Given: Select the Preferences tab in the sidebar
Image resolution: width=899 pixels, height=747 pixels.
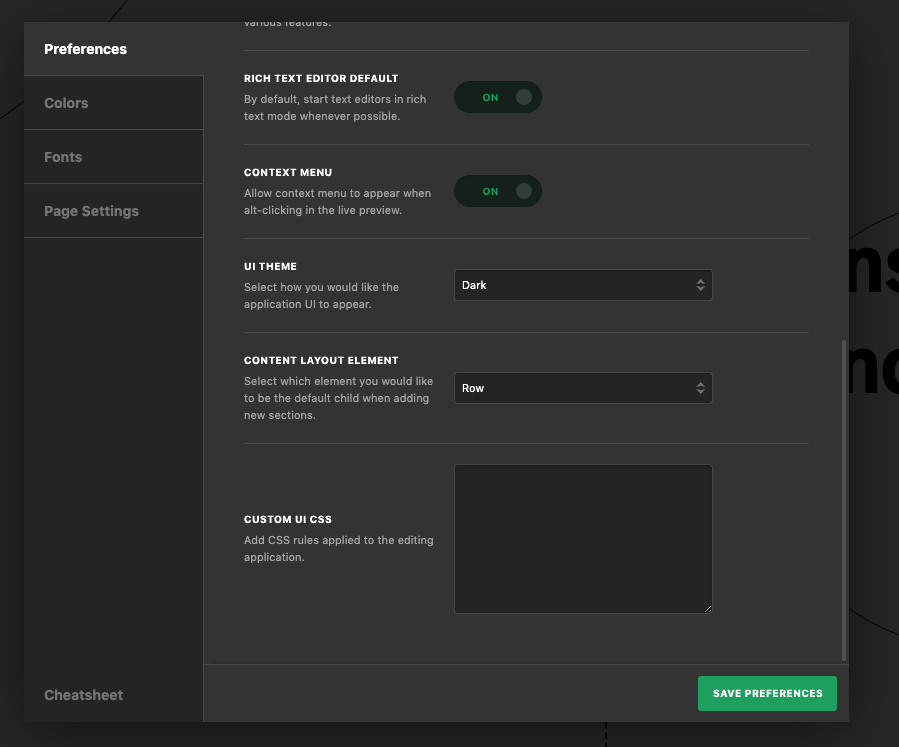Looking at the screenshot, I should tap(86, 49).
